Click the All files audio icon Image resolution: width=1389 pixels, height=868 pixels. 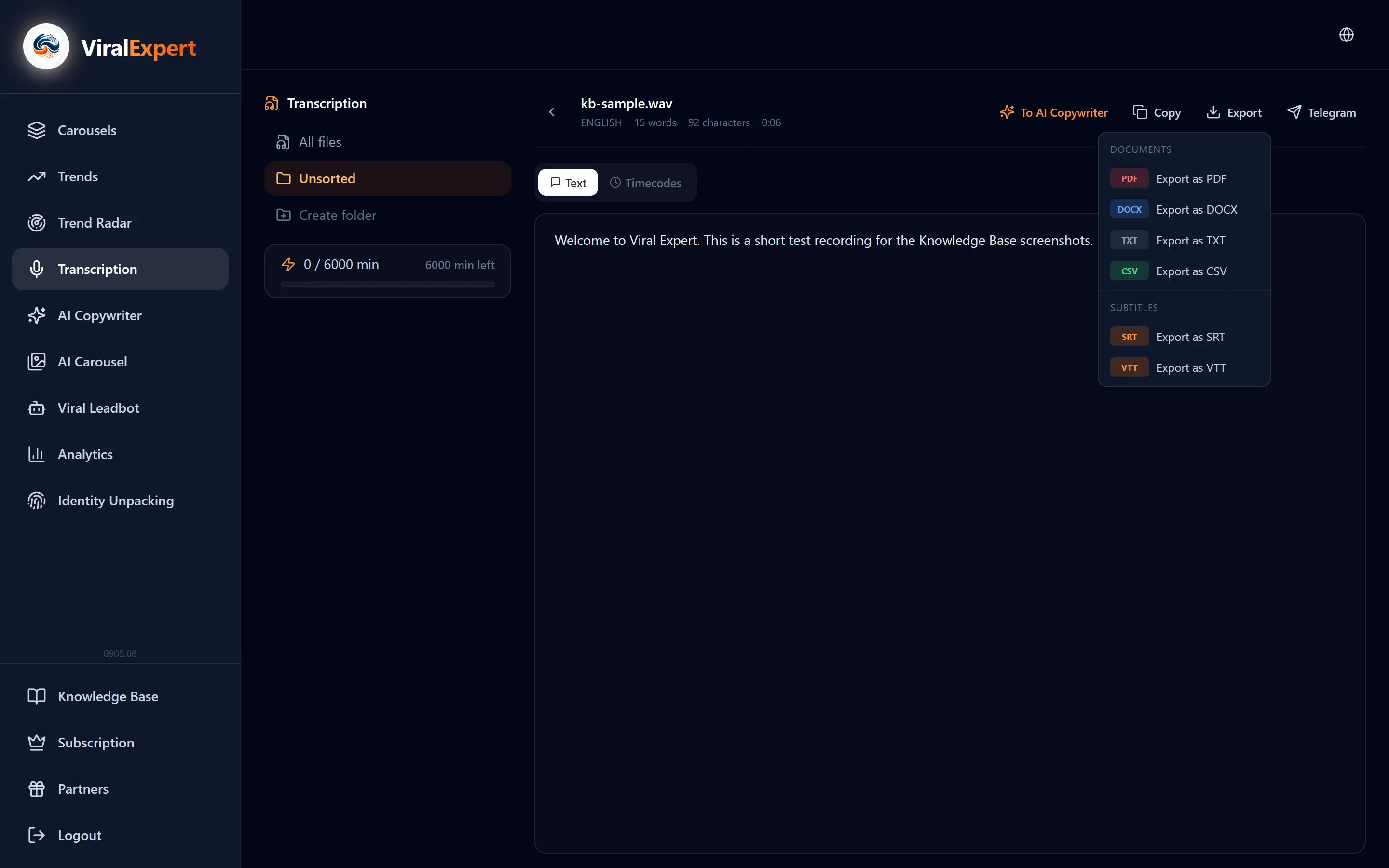click(283, 142)
